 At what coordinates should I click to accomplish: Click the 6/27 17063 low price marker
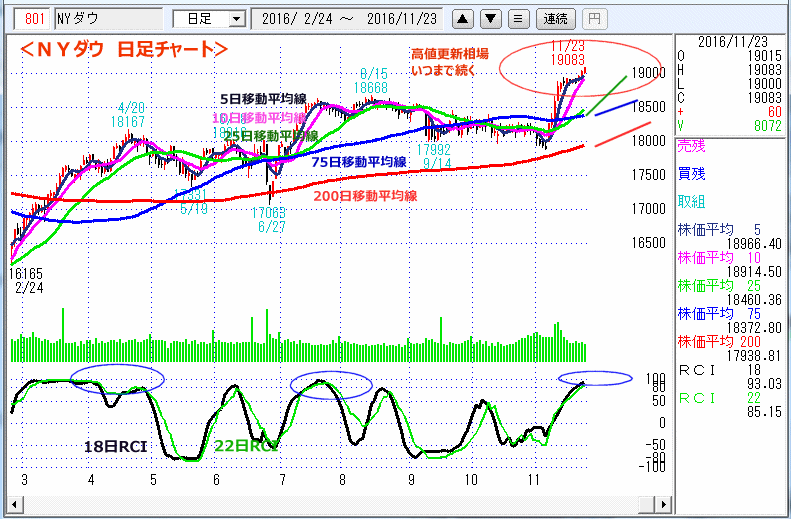[271, 220]
